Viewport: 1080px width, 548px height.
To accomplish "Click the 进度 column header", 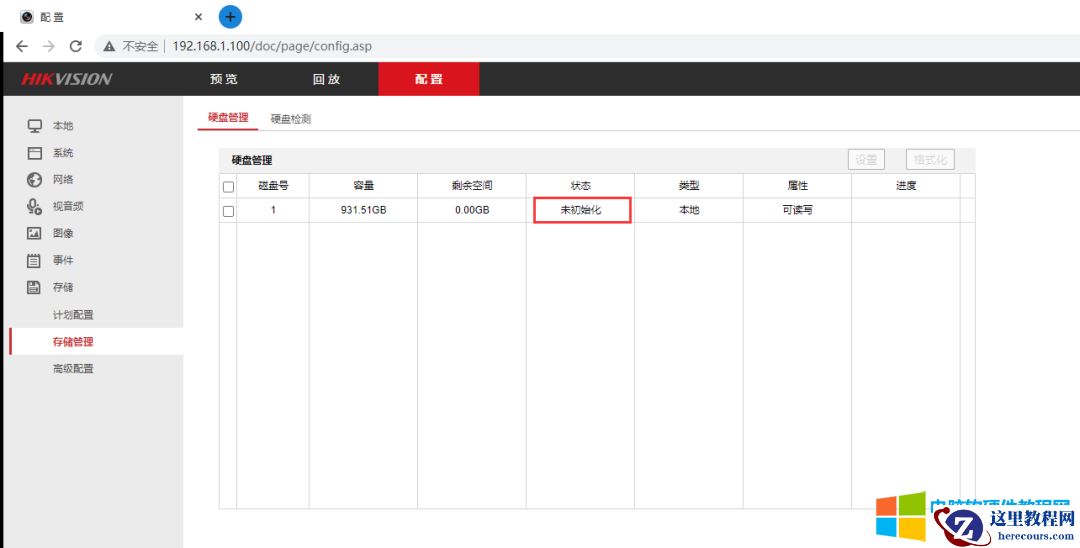I will (906, 186).
